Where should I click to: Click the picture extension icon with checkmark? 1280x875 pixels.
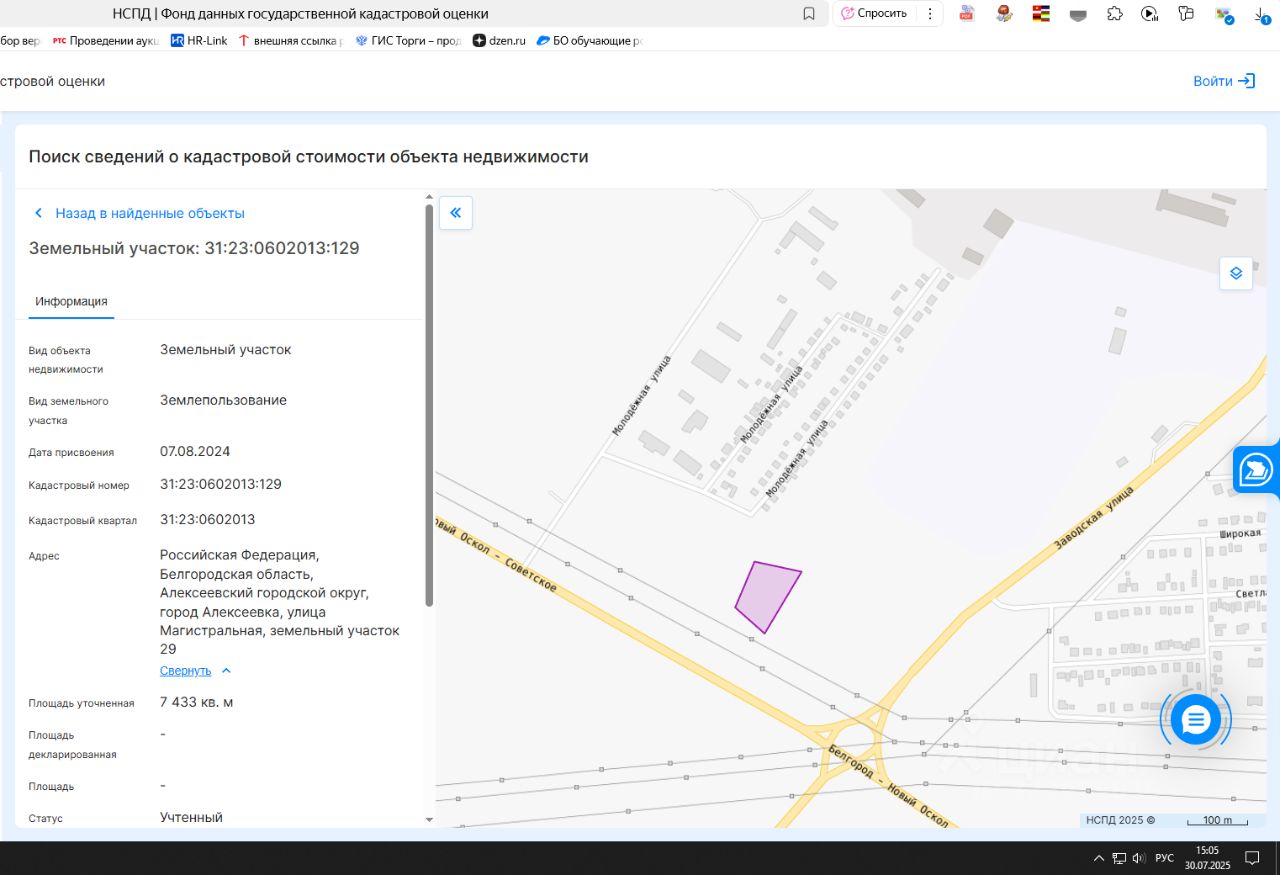tap(1224, 15)
